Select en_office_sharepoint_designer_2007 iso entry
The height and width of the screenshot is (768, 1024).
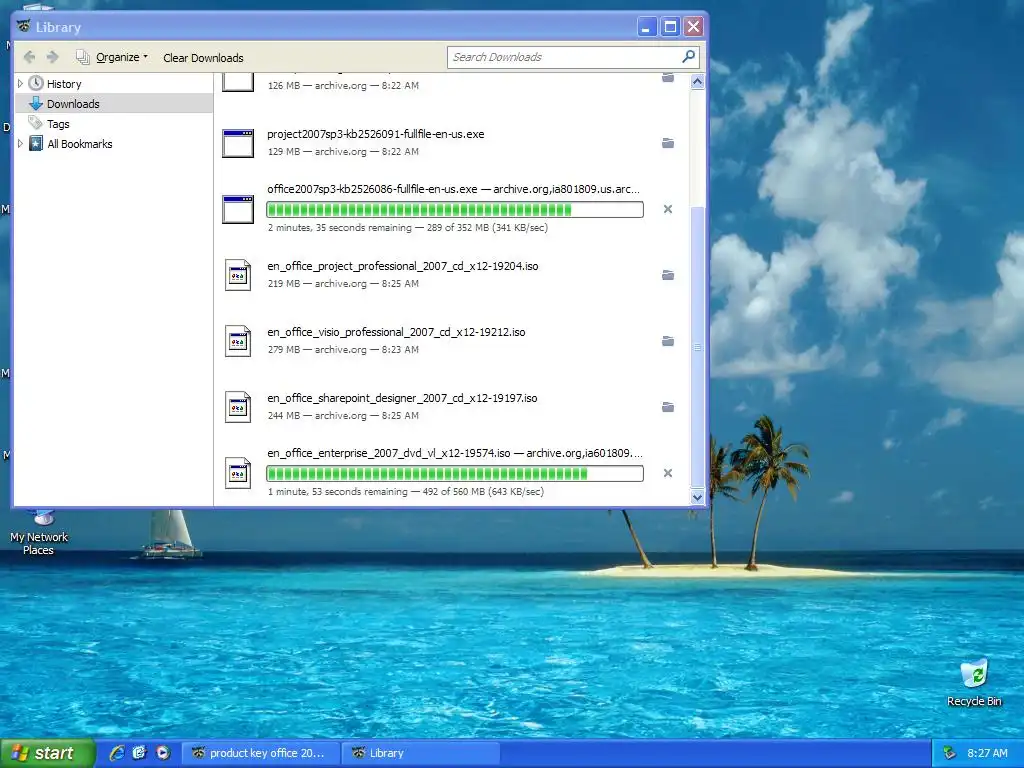point(402,398)
